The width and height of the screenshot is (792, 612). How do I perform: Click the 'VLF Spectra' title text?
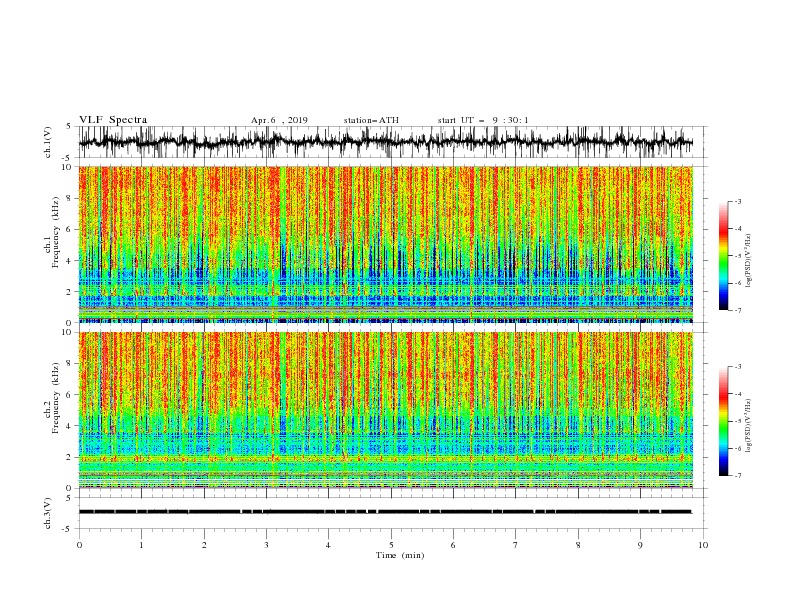coord(113,120)
